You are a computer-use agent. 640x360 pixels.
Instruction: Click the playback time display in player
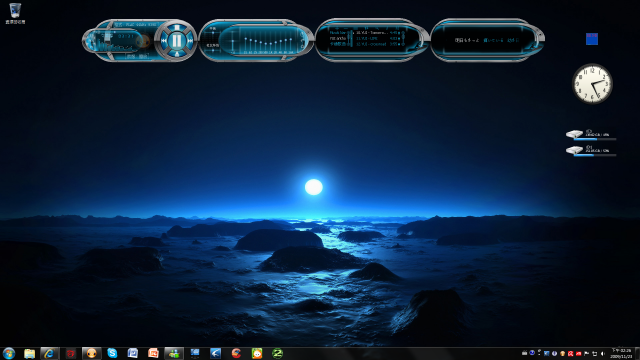point(125,36)
